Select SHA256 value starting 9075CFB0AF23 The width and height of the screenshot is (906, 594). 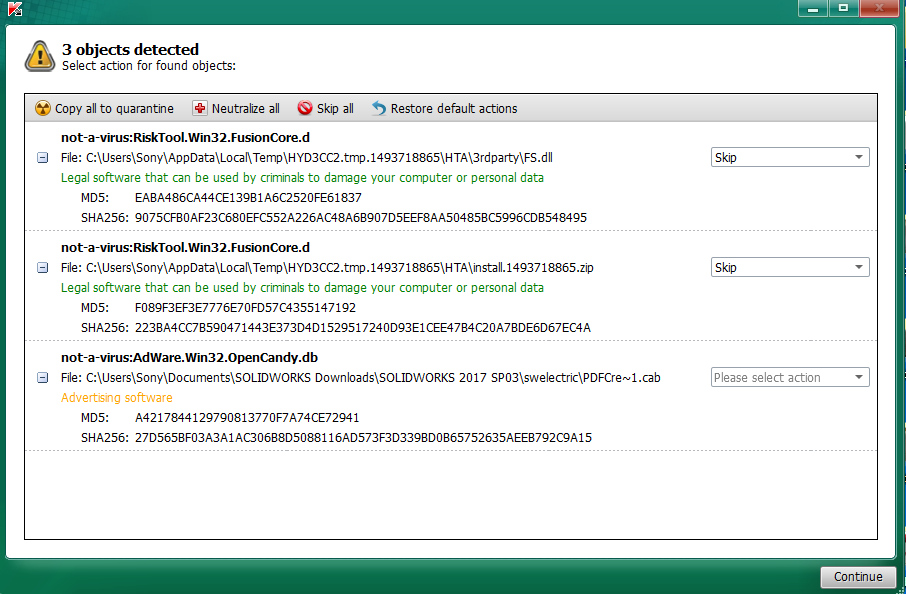click(361, 218)
